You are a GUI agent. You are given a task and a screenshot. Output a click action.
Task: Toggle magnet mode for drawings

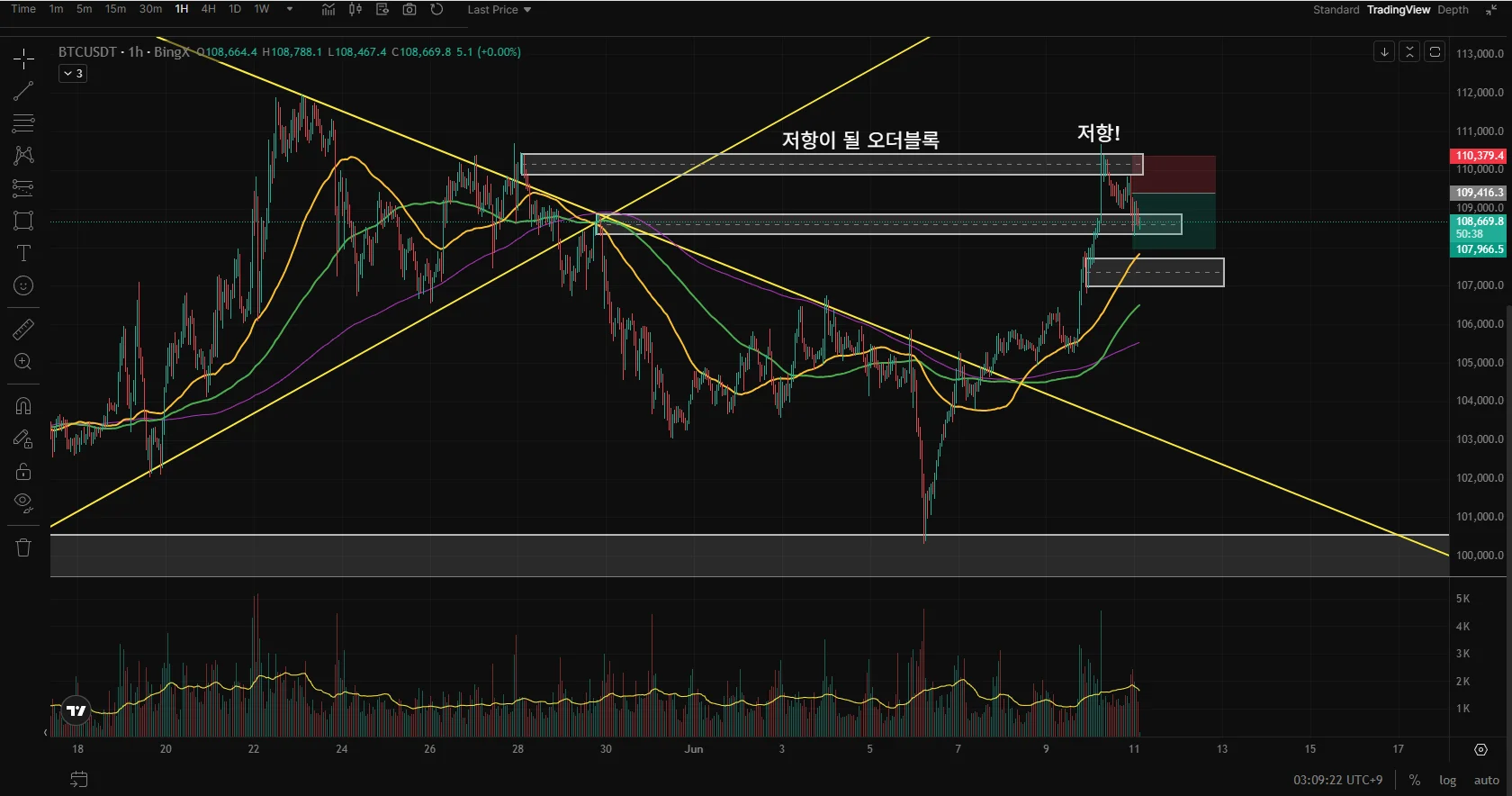[x=23, y=406]
